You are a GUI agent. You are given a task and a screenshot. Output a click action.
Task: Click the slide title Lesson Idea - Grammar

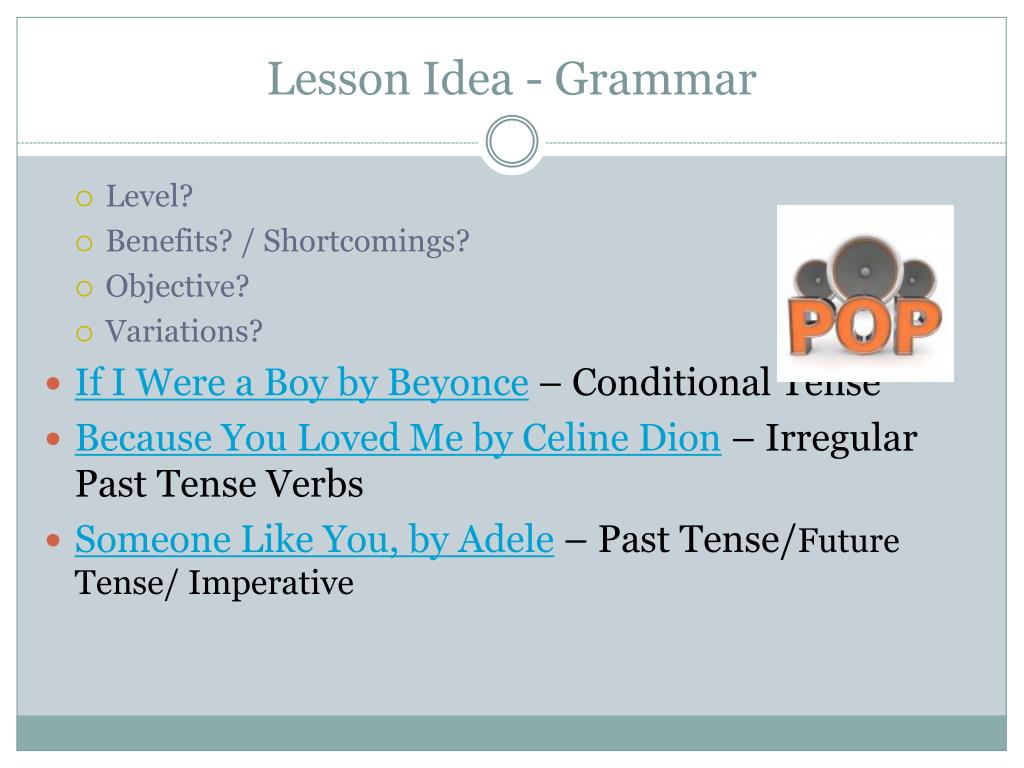click(x=512, y=79)
